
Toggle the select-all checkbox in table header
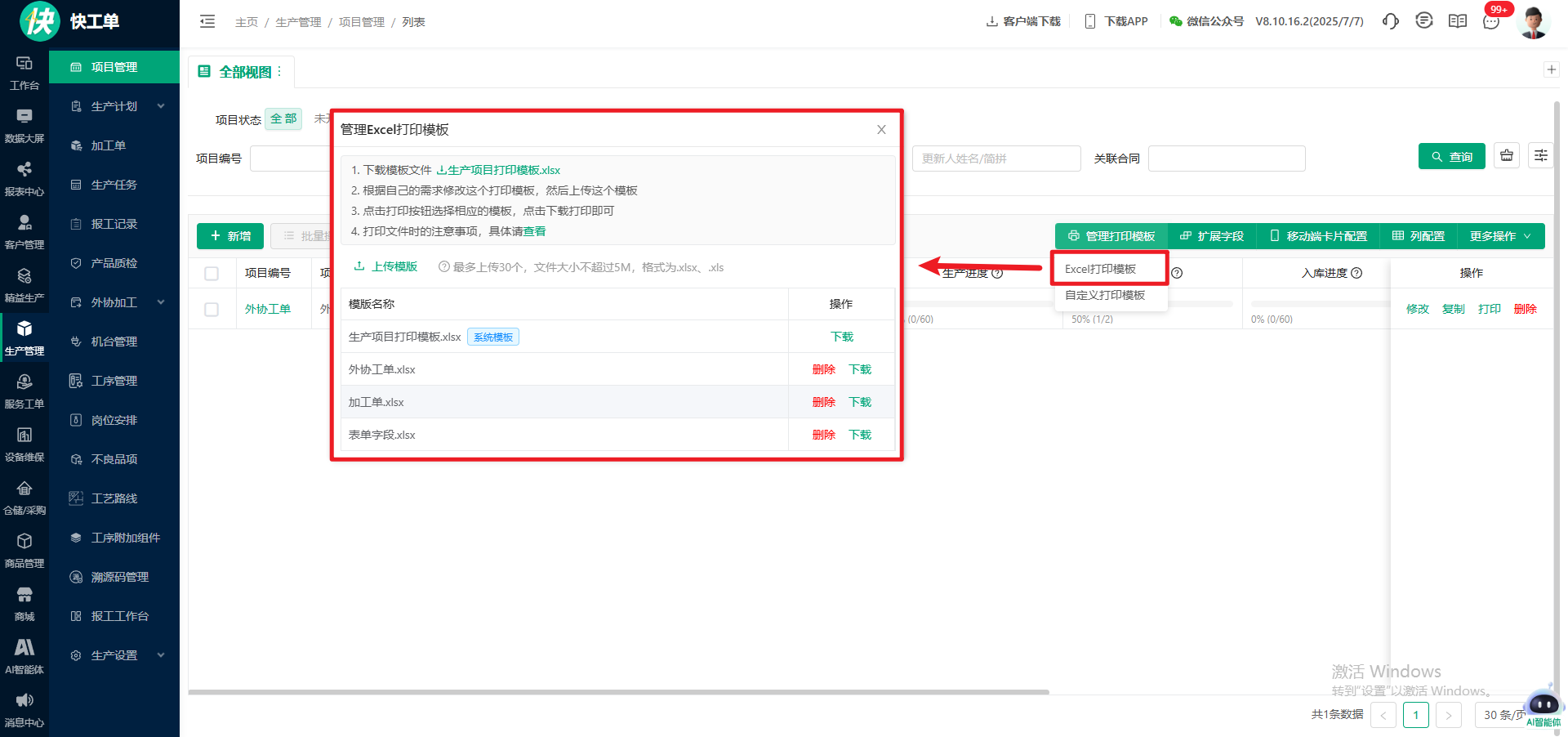pyautogui.click(x=212, y=274)
